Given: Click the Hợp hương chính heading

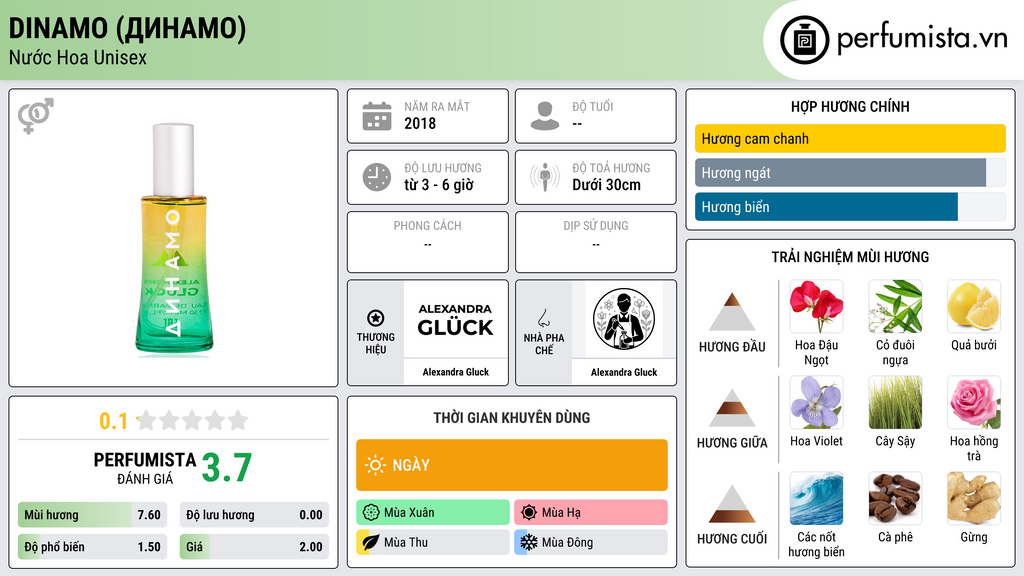Looking at the screenshot, I should 850,106.
